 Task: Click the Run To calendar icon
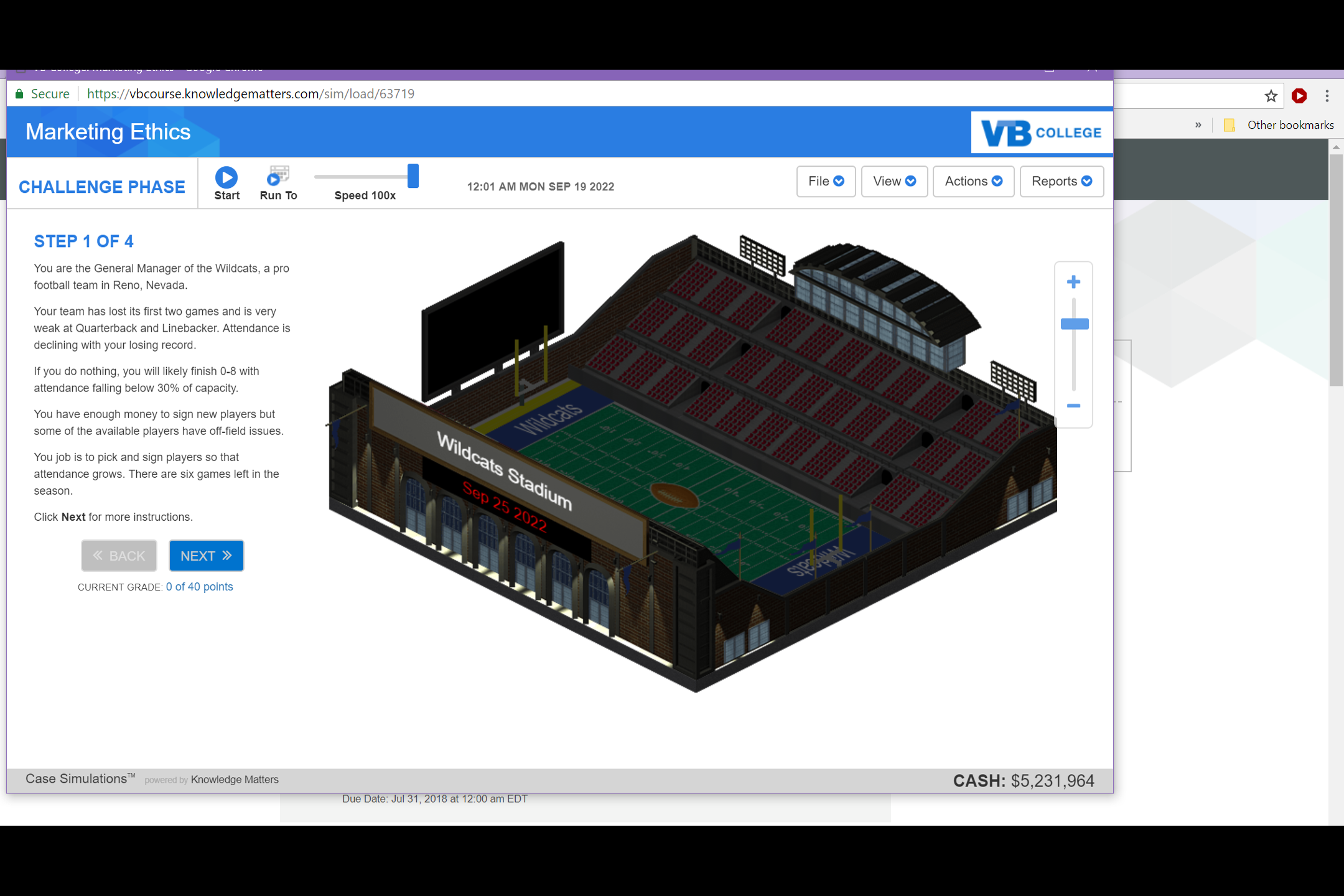click(278, 176)
